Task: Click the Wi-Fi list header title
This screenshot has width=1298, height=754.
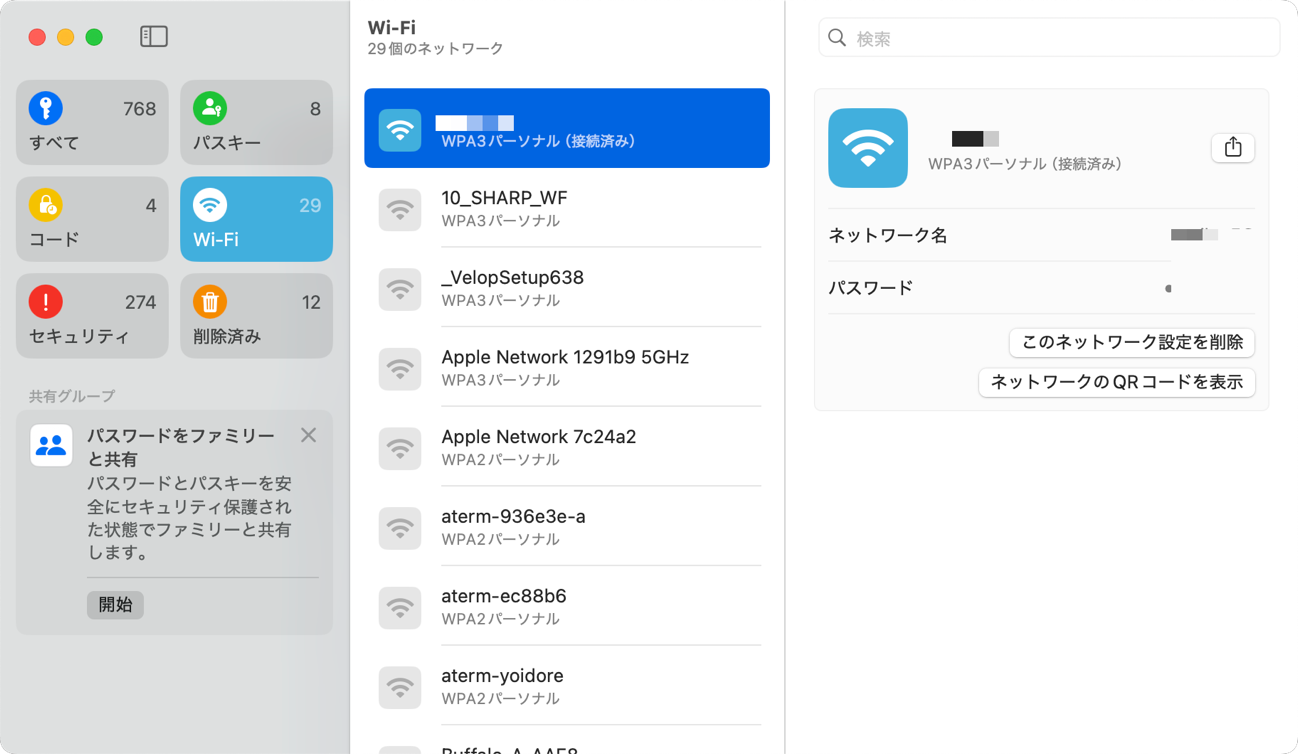Action: click(x=392, y=27)
